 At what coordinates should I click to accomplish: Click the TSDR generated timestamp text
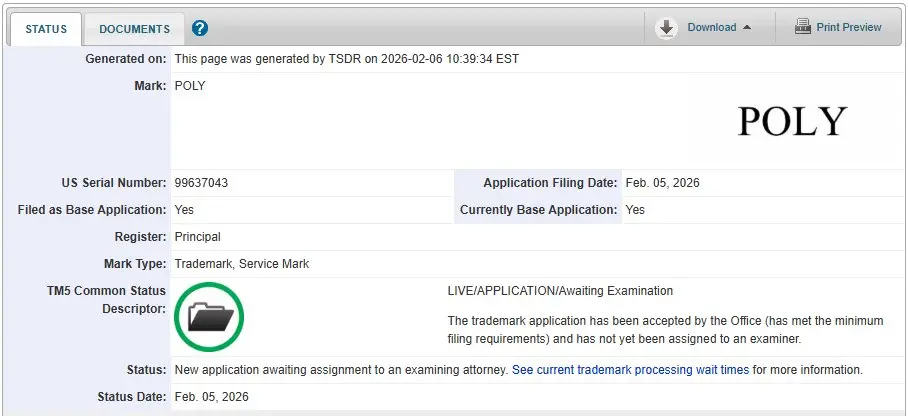coord(347,59)
